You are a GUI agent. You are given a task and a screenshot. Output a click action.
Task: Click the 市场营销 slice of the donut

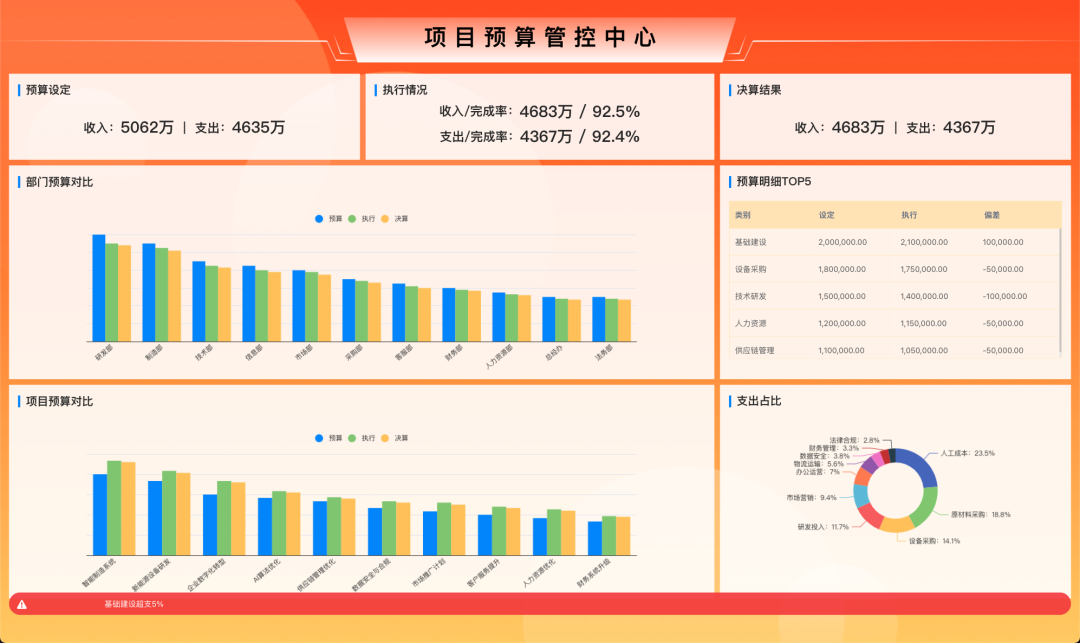(x=860, y=495)
